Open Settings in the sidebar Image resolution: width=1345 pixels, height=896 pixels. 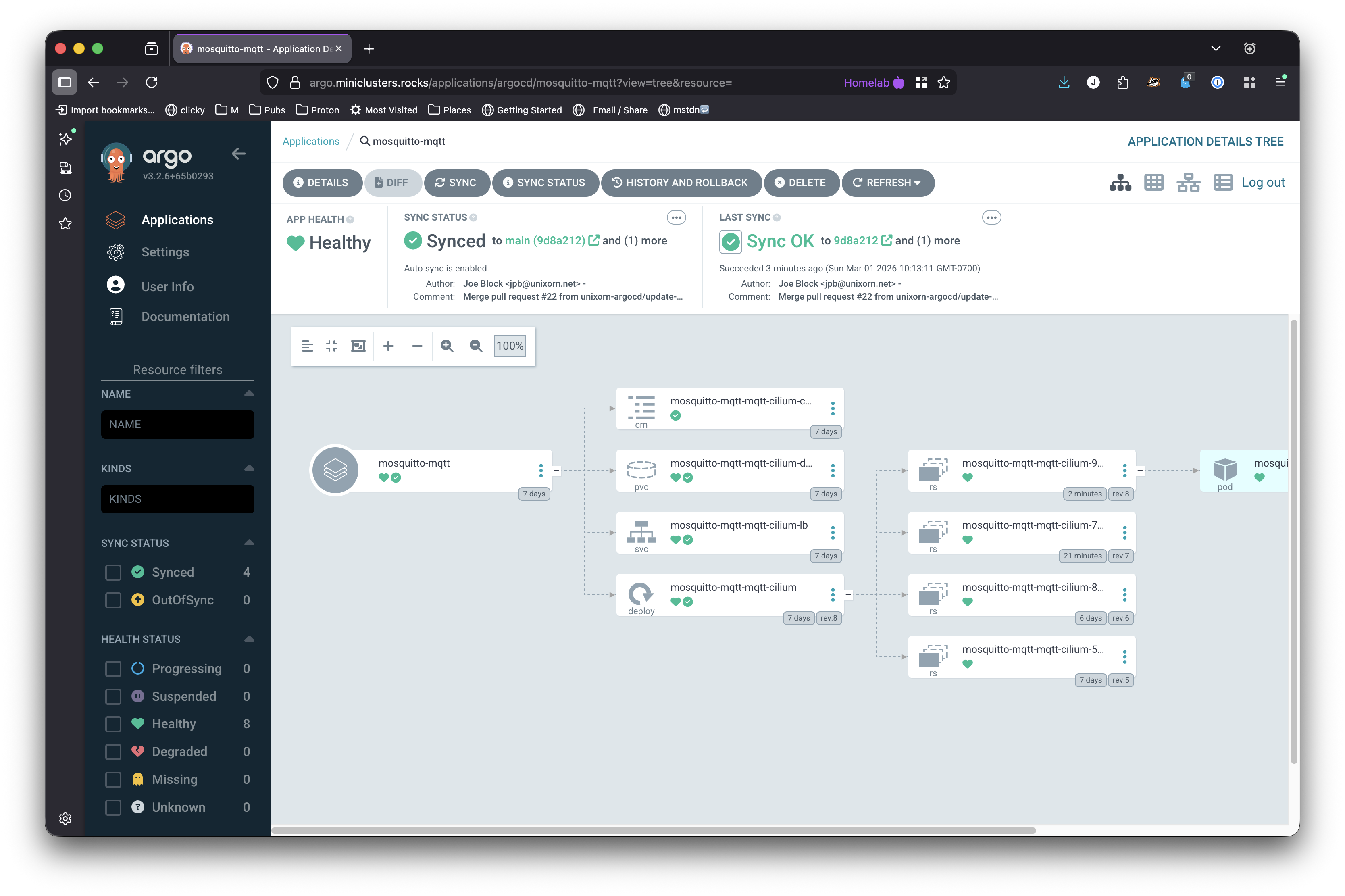pos(165,252)
